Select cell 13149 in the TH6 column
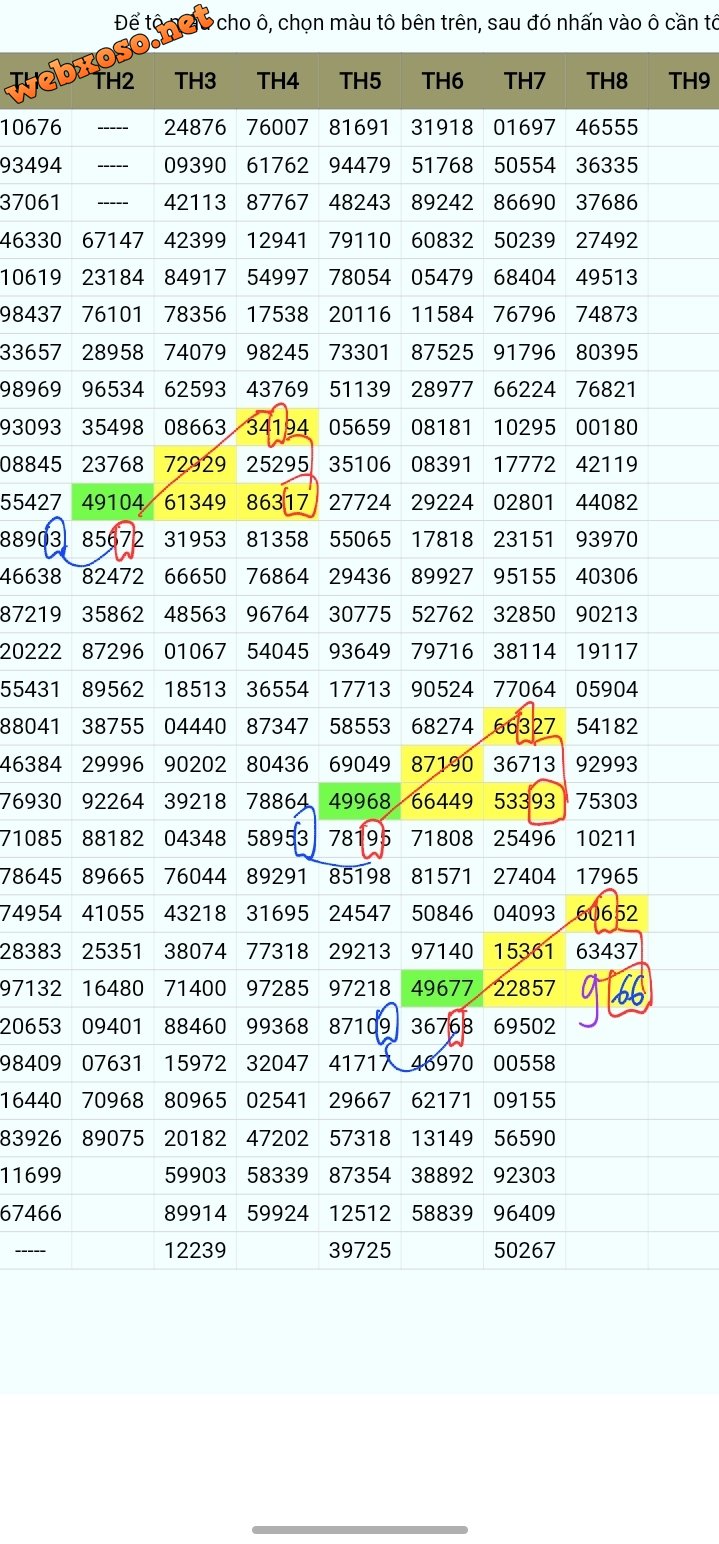 (x=442, y=1138)
